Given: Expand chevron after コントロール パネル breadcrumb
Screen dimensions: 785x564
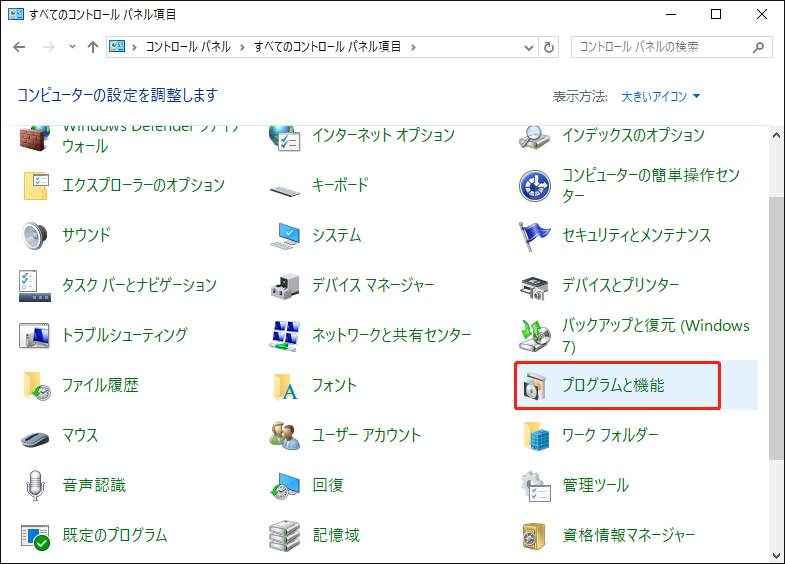Looking at the screenshot, I should click(242, 47).
